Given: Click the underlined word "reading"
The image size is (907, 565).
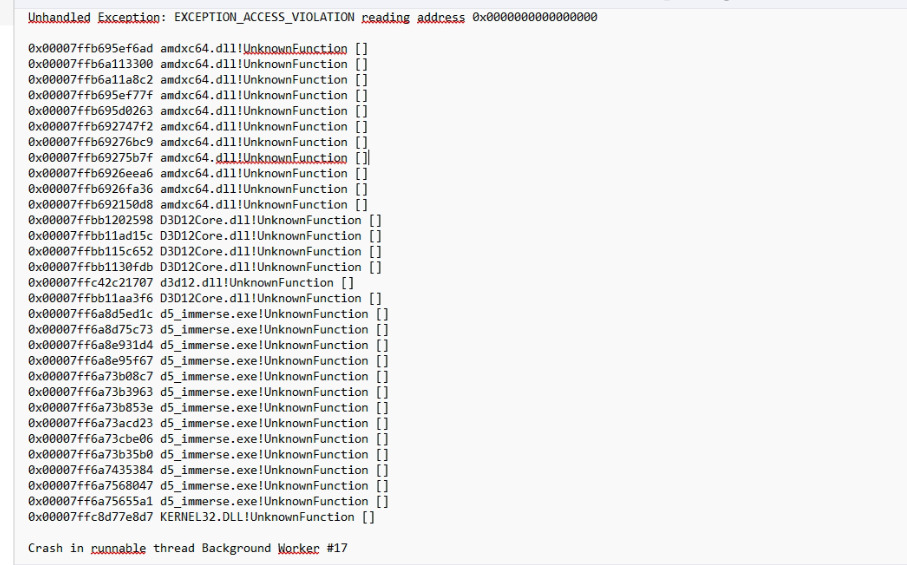Looking at the screenshot, I should tap(386, 17).
